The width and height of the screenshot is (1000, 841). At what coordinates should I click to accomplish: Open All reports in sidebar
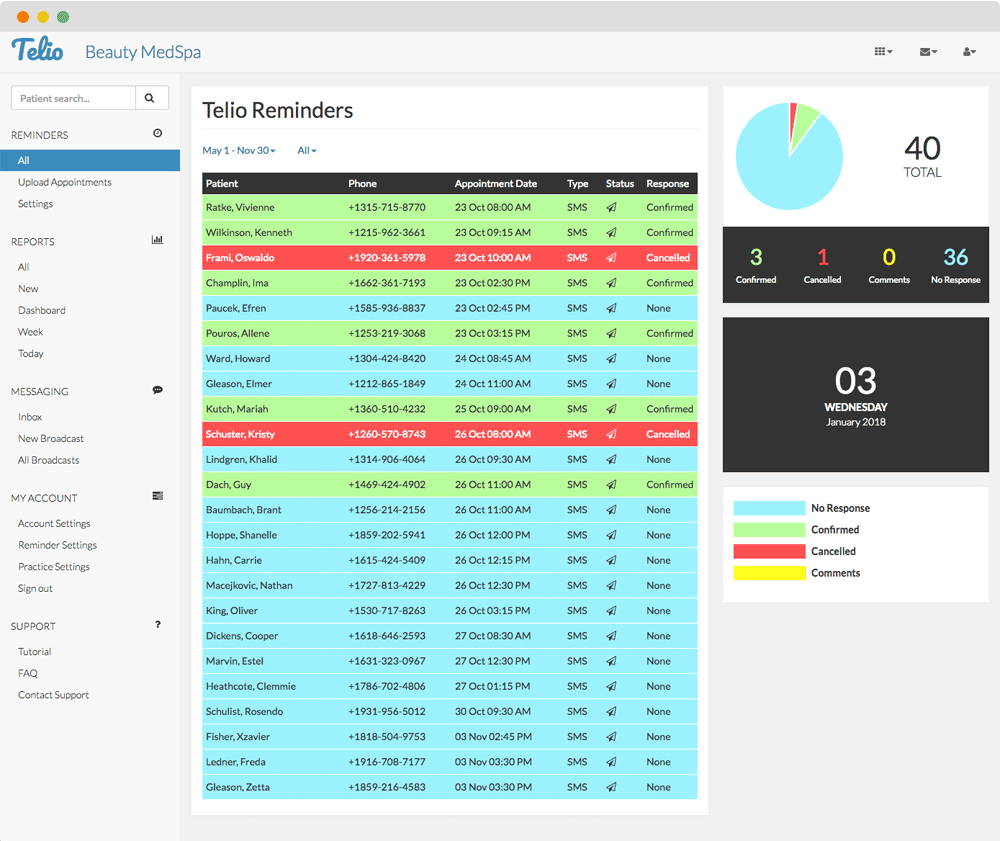click(24, 267)
